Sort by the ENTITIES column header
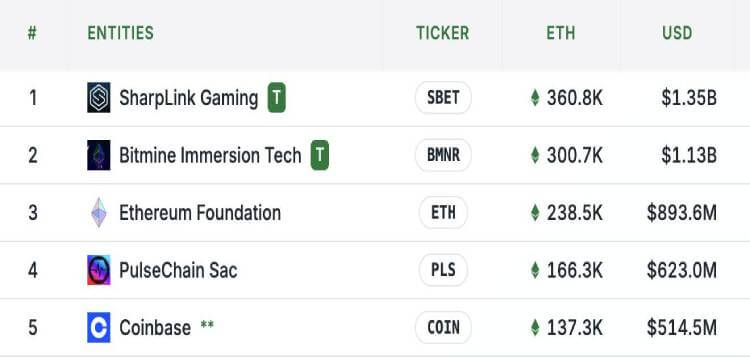750x360 pixels. (x=121, y=33)
